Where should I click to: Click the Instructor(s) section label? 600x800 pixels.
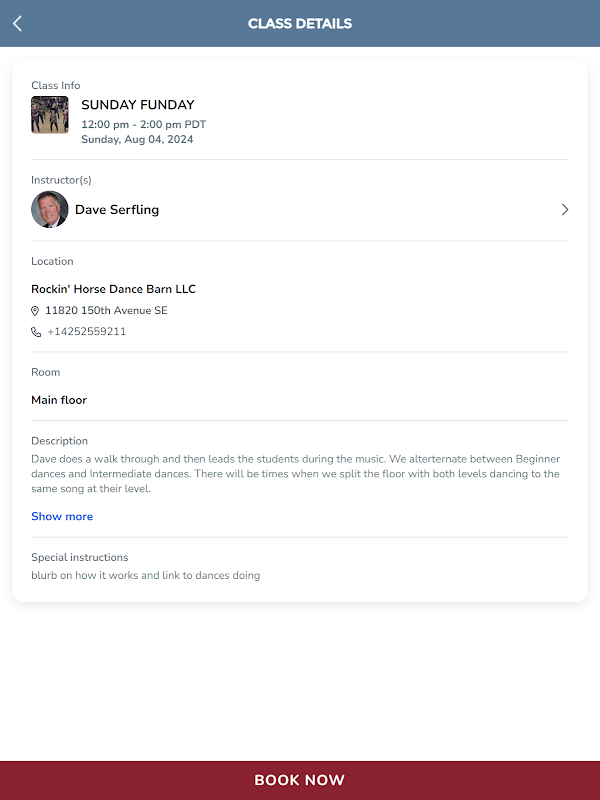61,180
